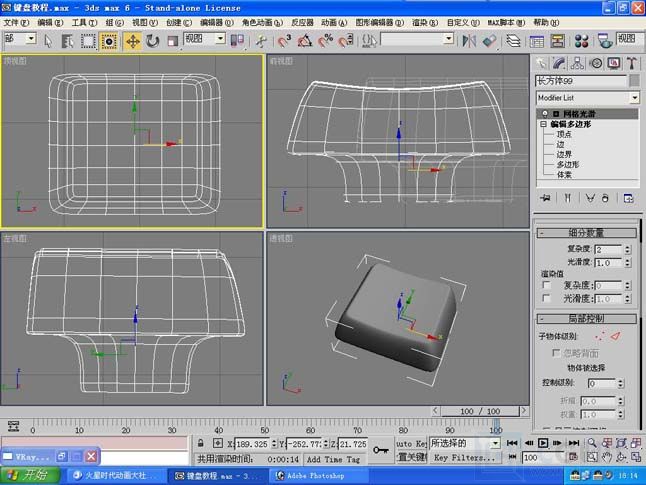Activate the Rotate tool
646x485 pixels.
152,40
